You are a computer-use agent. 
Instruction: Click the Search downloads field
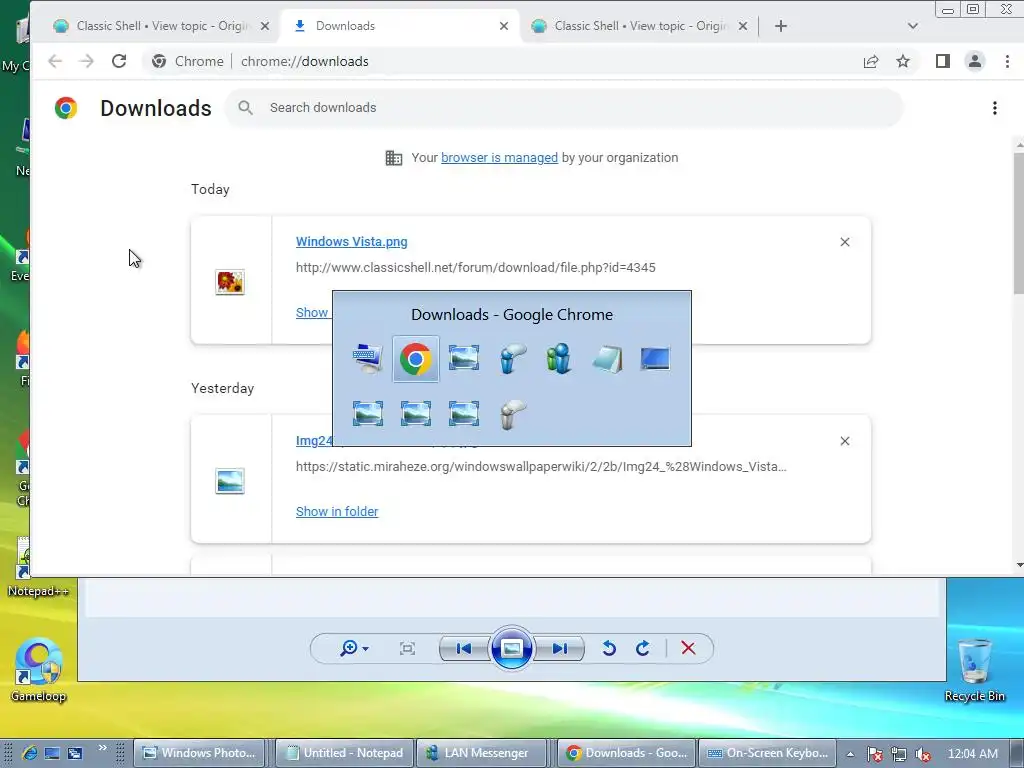tap(564, 108)
